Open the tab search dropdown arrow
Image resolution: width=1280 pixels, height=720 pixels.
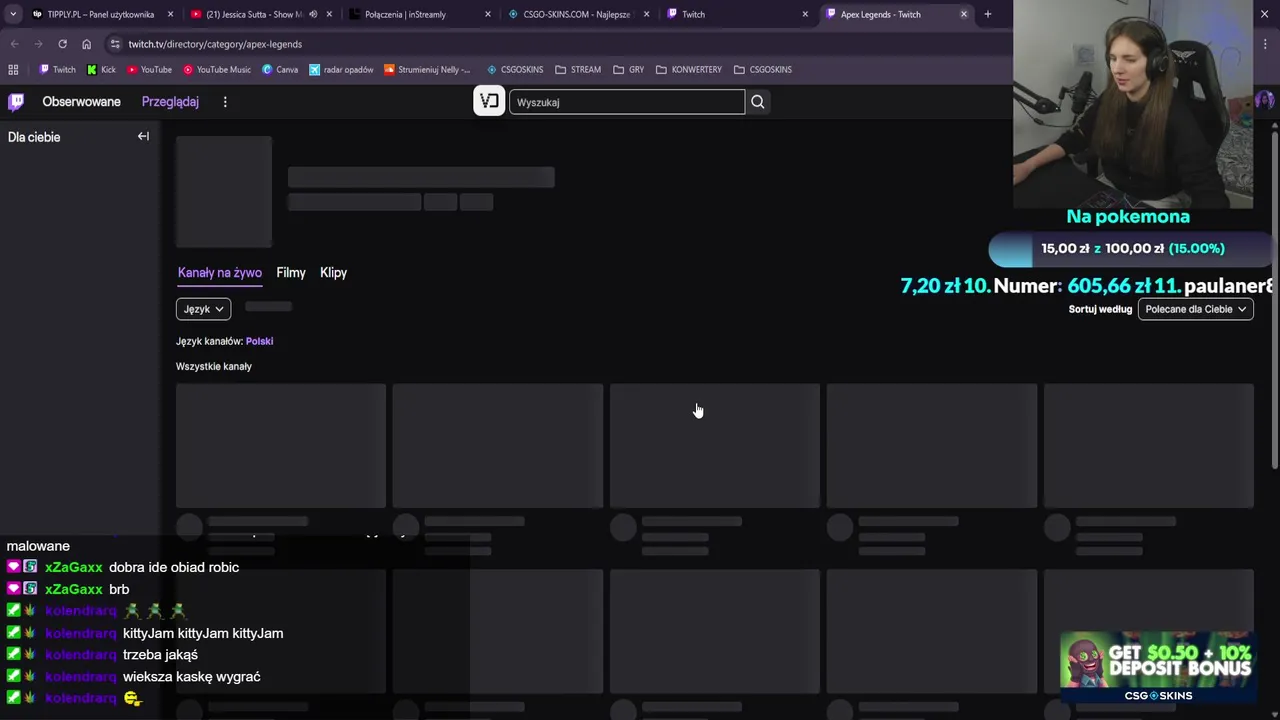pos(12,14)
